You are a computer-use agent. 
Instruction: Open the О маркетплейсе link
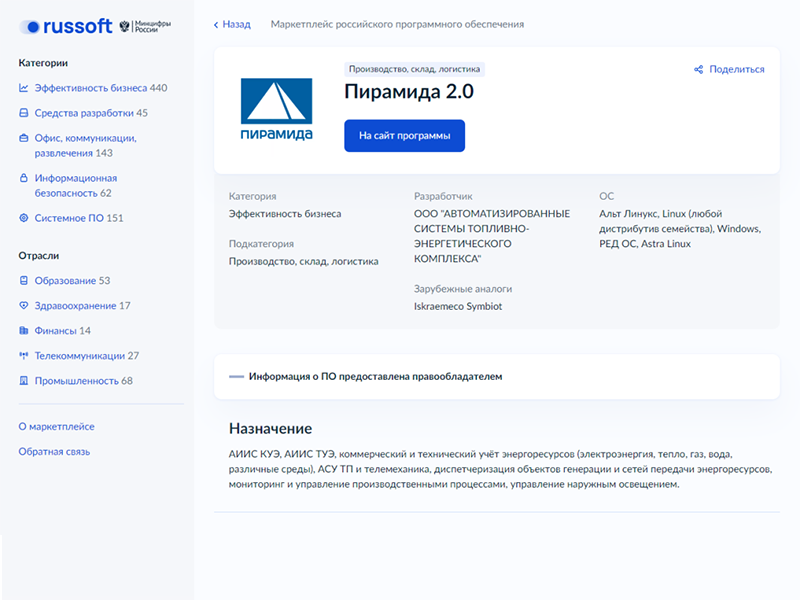click(57, 427)
